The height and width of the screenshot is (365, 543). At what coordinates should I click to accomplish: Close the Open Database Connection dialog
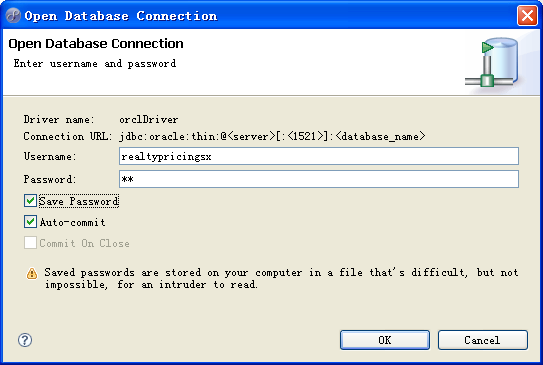point(527,16)
